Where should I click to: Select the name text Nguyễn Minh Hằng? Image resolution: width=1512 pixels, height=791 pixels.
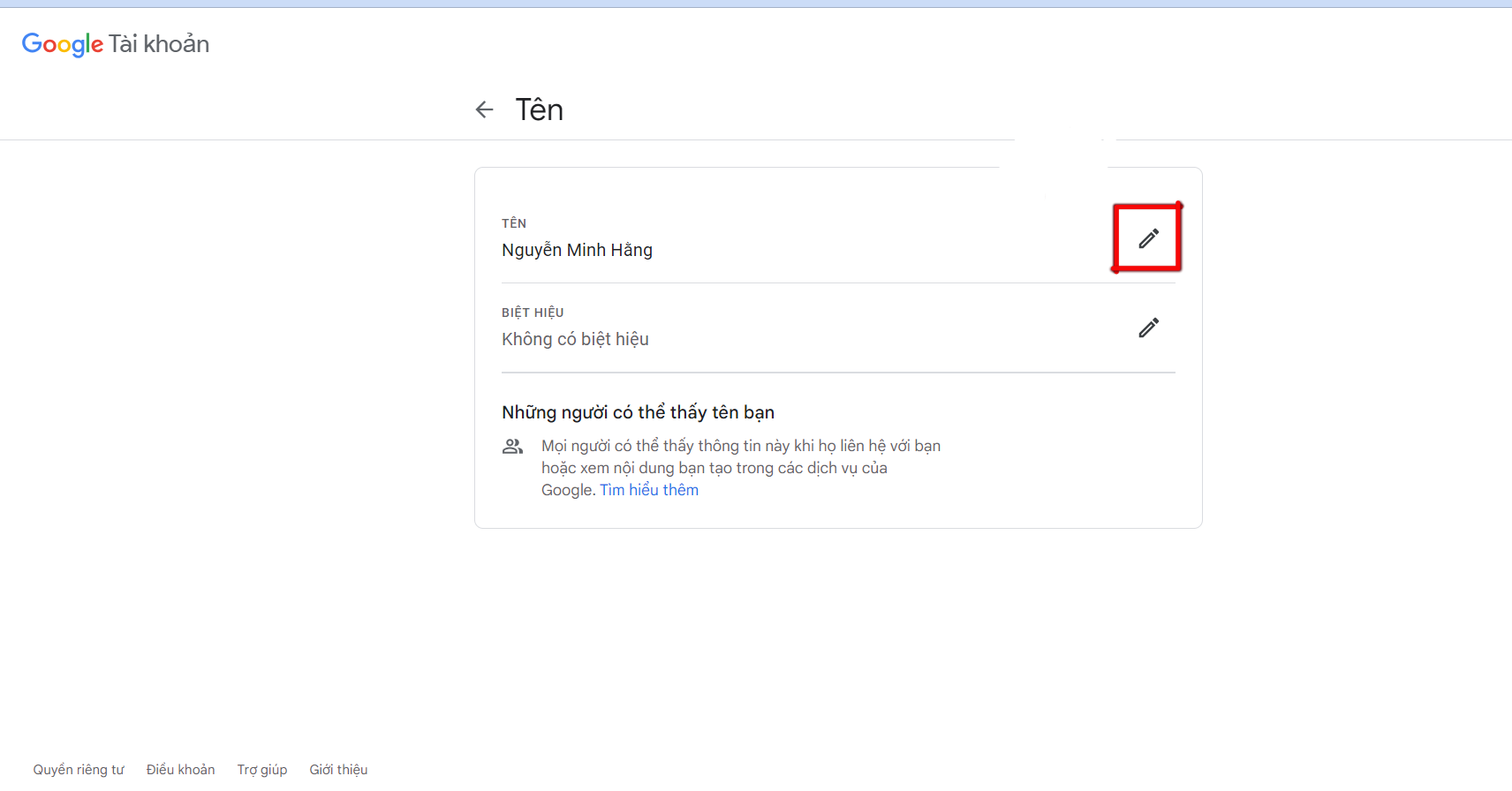point(577,250)
